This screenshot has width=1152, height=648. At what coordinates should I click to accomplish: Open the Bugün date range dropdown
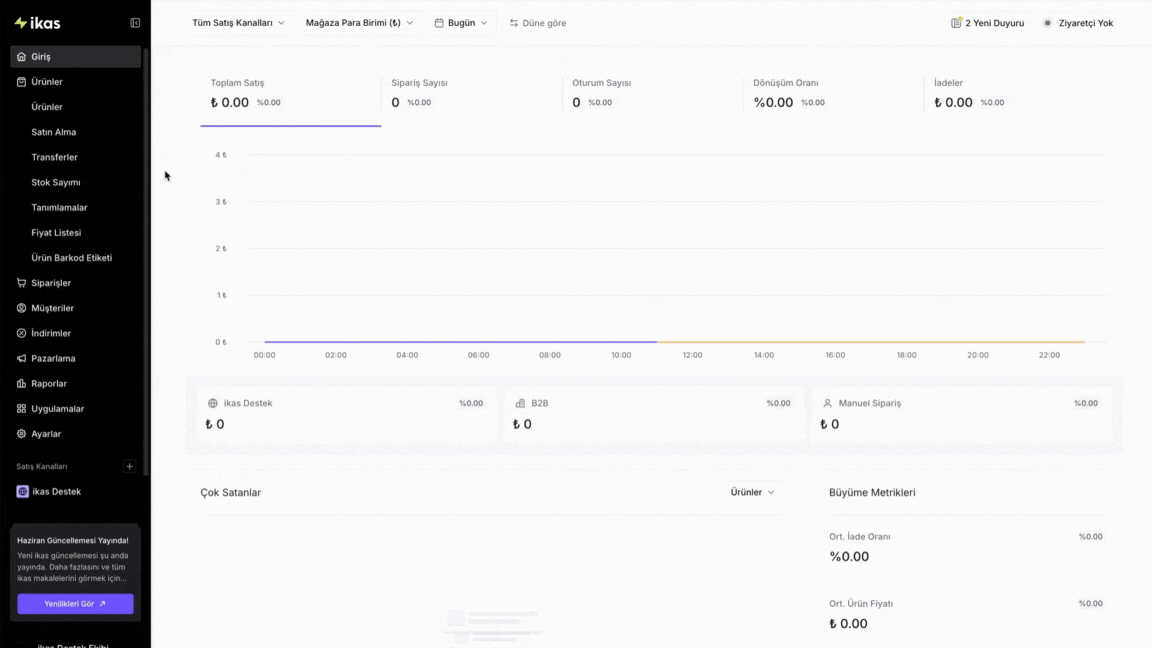pos(461,23)
